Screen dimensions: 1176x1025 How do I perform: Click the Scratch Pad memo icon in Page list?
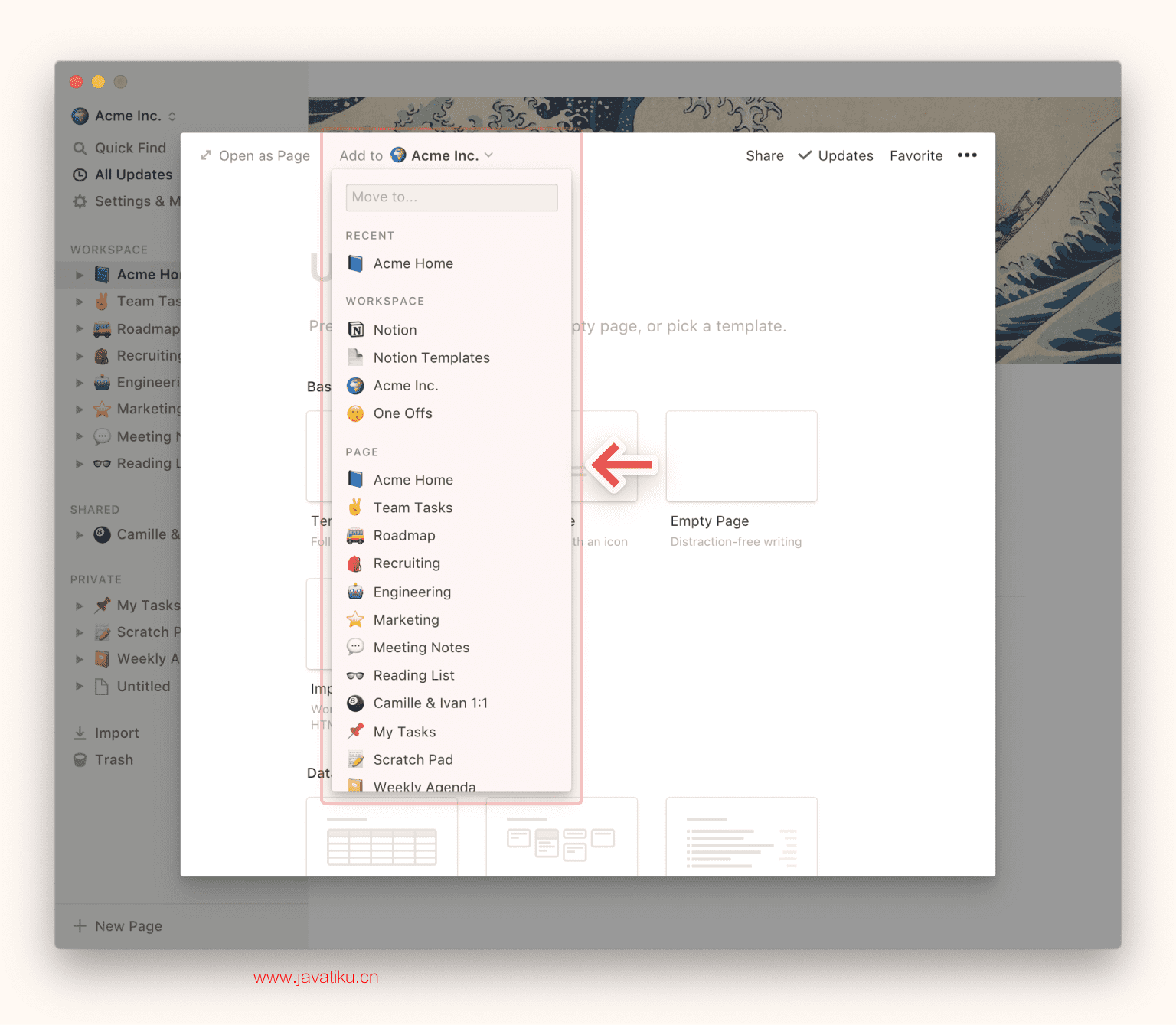355,759
